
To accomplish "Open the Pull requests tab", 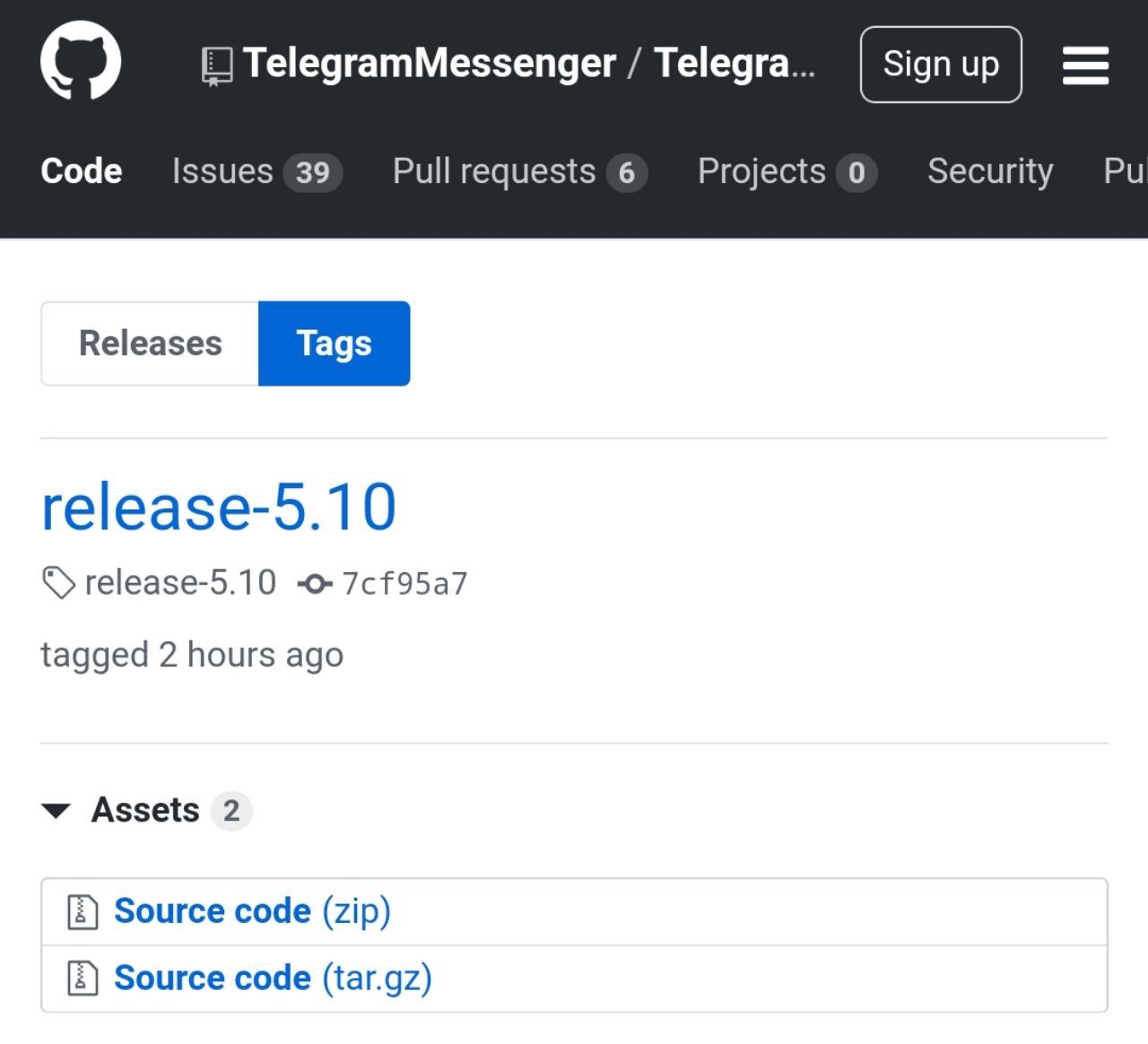I will (520, 171).
